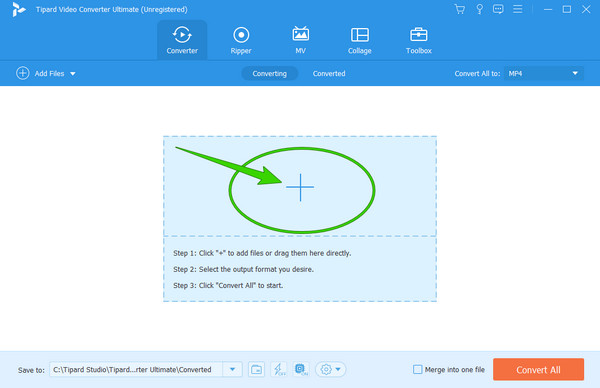Open the Convert All to MP4 dropdown

tap(543, 73)
